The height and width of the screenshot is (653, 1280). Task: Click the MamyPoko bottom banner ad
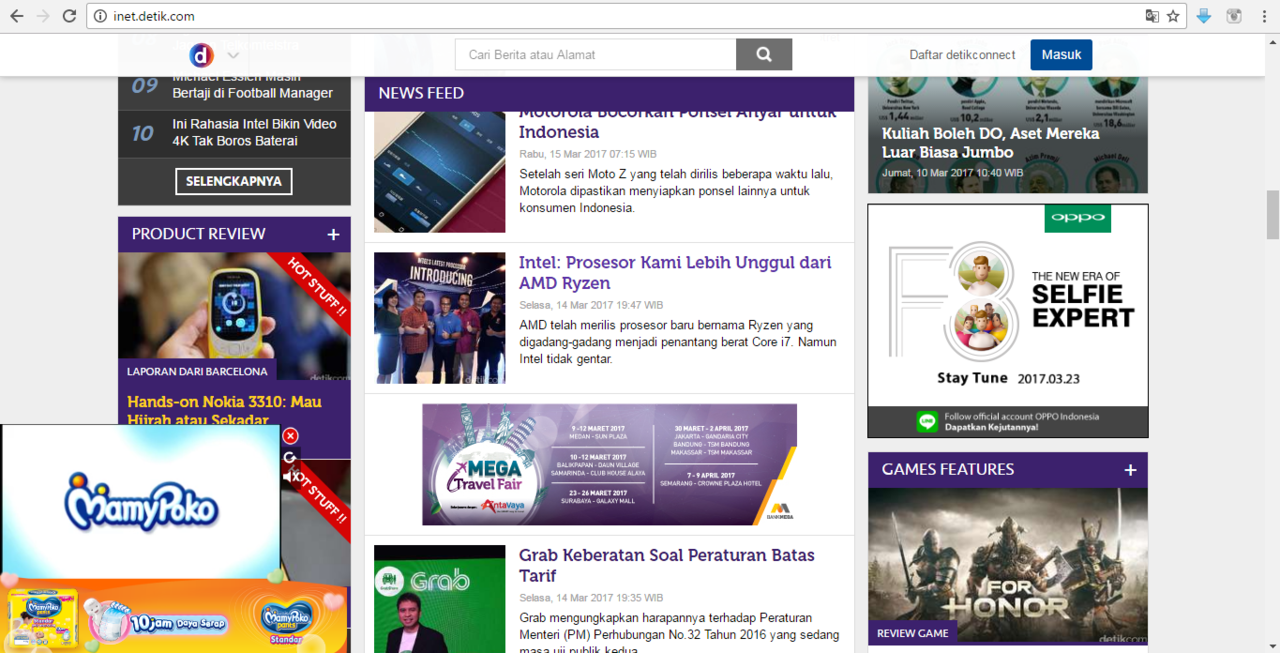click(175, 614)
